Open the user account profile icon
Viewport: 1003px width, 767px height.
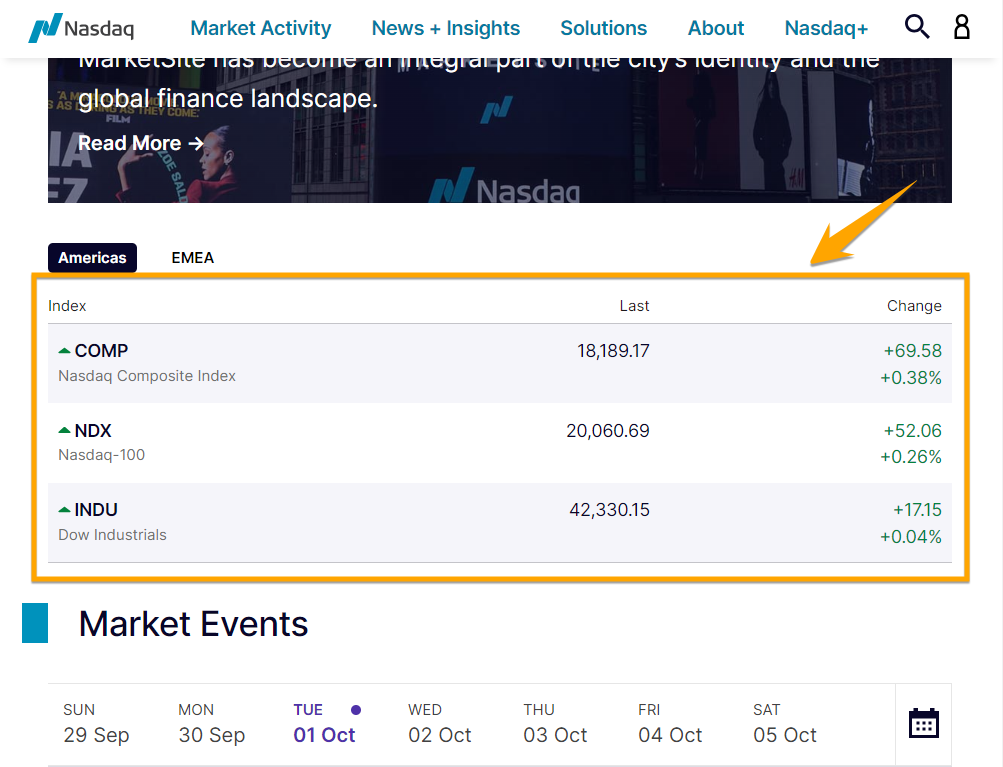962,27
